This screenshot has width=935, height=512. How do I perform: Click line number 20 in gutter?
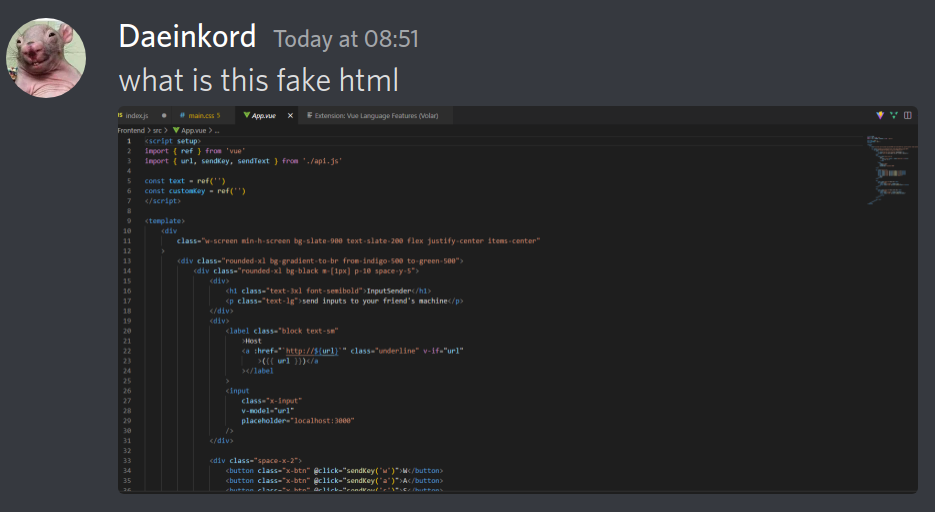(127, 331)
